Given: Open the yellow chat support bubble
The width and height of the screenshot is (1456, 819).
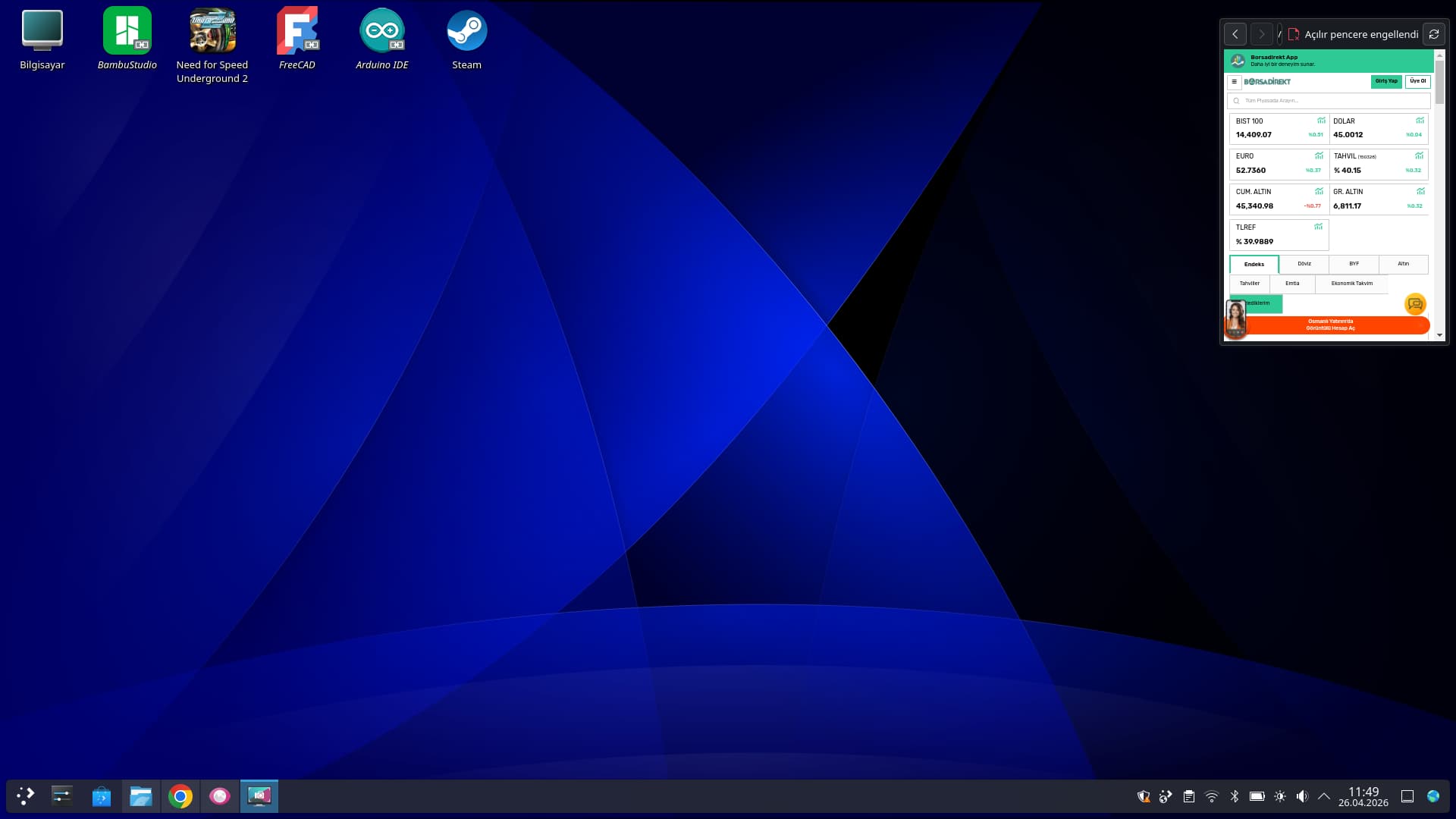Looking at the screenshot, I should (1414, 304).
